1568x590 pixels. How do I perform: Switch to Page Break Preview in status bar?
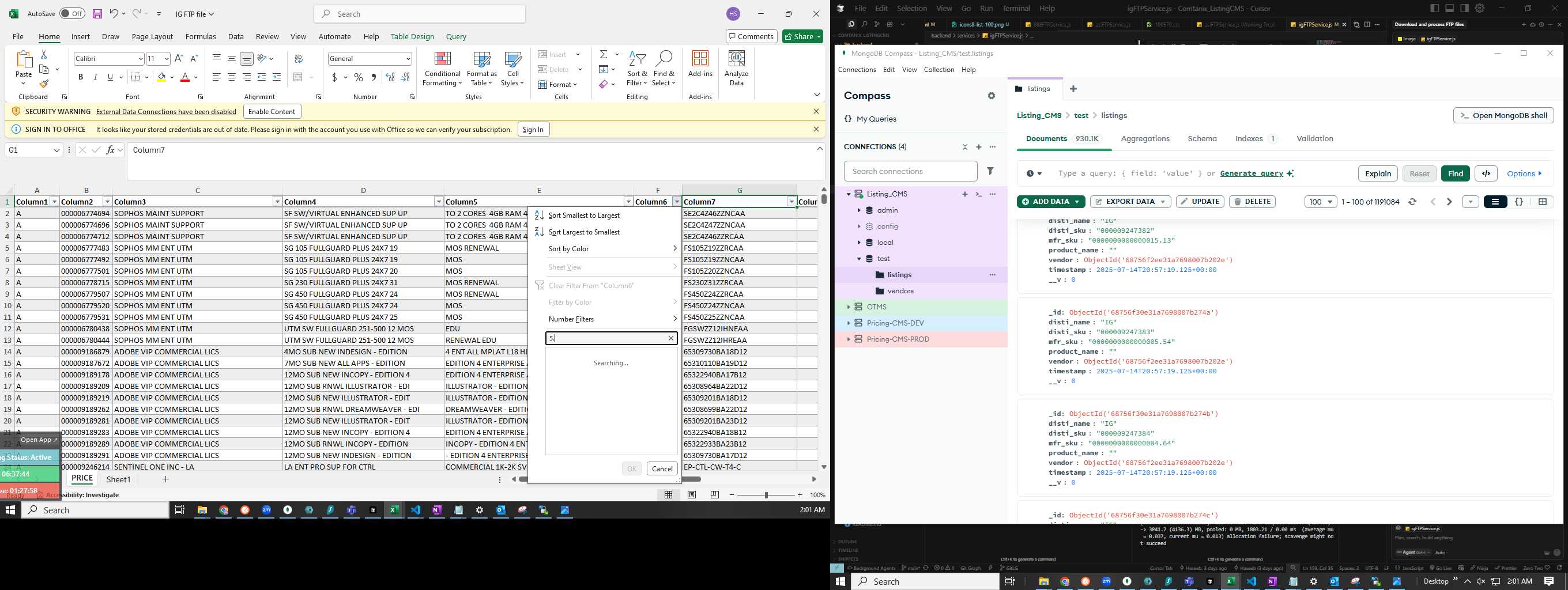[715, 495]
